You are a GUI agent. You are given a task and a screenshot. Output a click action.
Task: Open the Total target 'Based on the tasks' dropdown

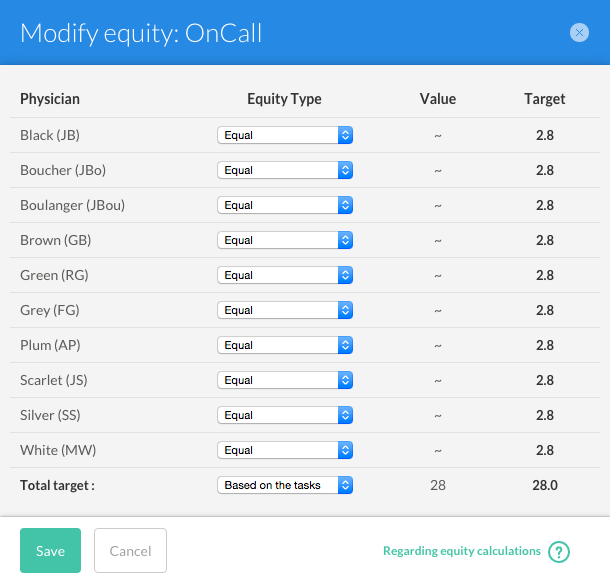[285, 485]
